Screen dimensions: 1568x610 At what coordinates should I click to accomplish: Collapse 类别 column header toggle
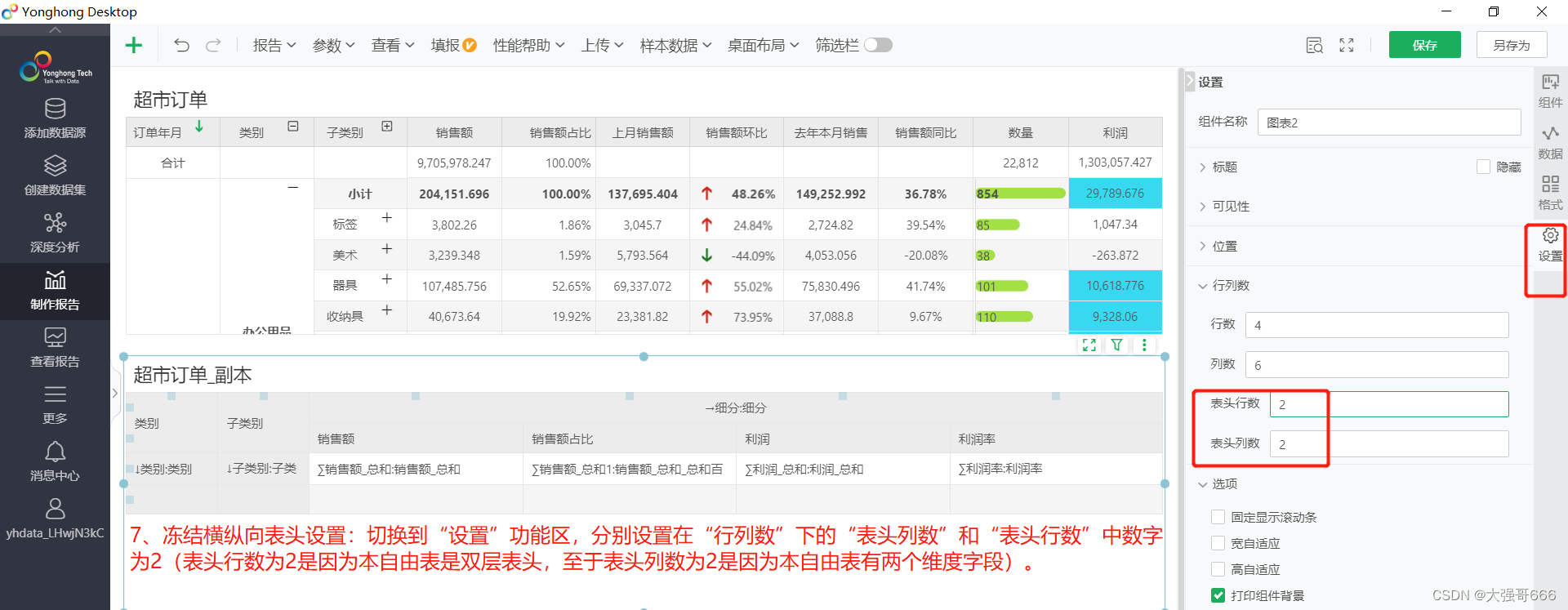(x=293, y=127)
